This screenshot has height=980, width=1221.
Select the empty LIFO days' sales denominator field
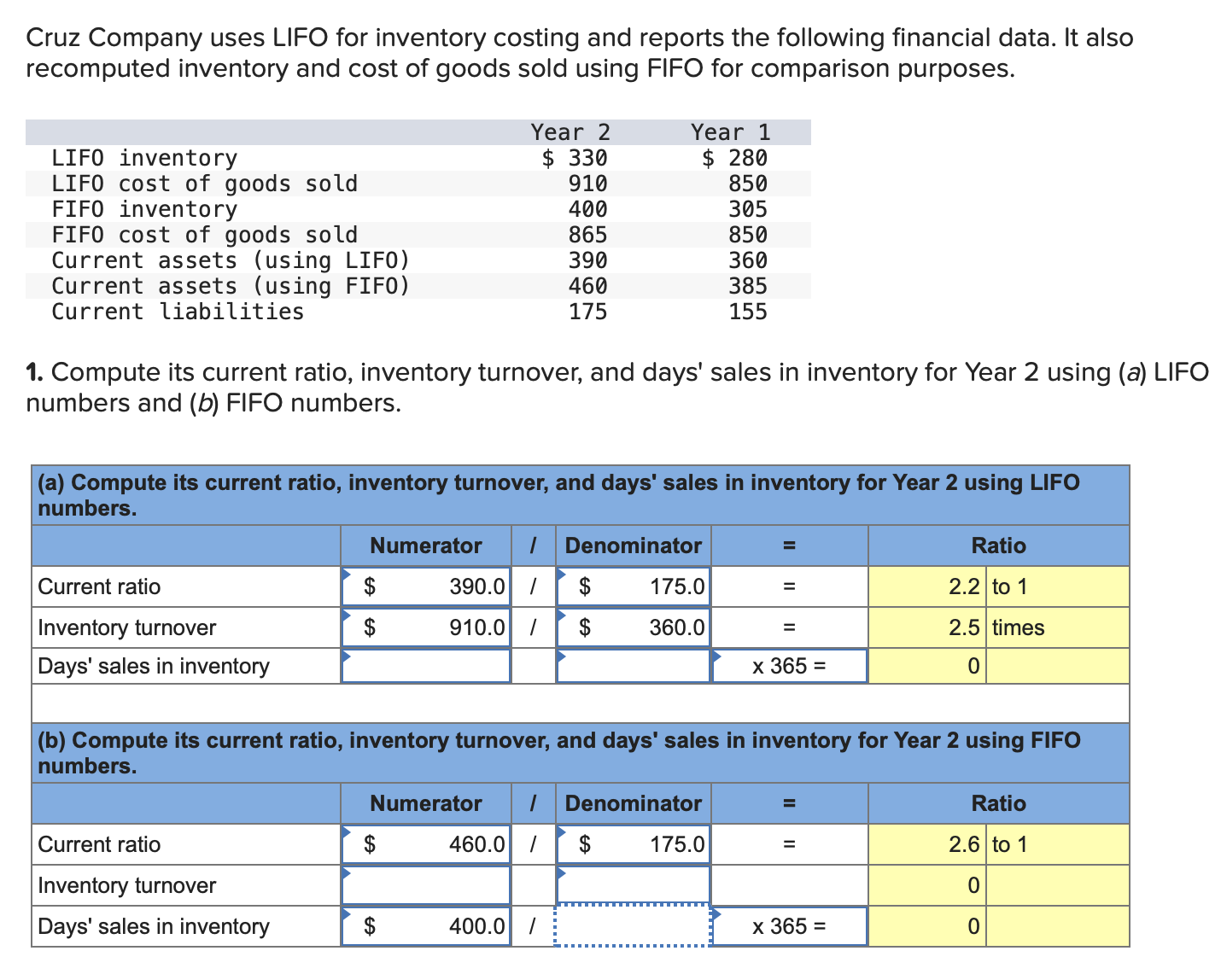point(633,666)
